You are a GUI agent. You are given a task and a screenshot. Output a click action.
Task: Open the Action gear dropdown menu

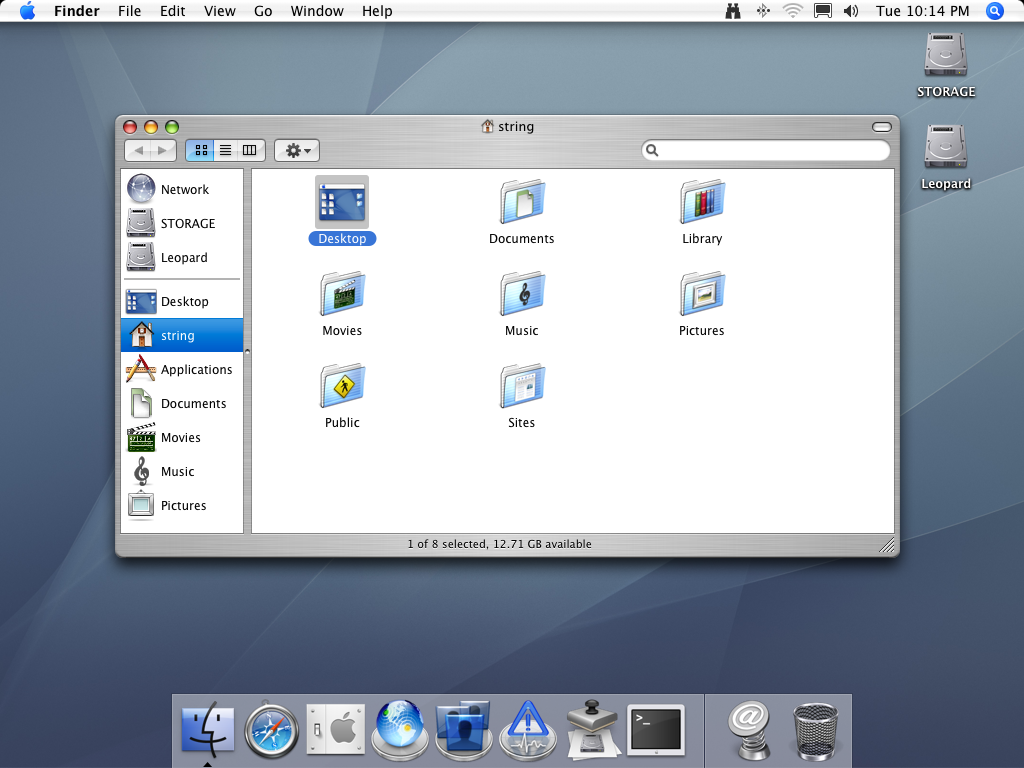[x=297, y=150]
